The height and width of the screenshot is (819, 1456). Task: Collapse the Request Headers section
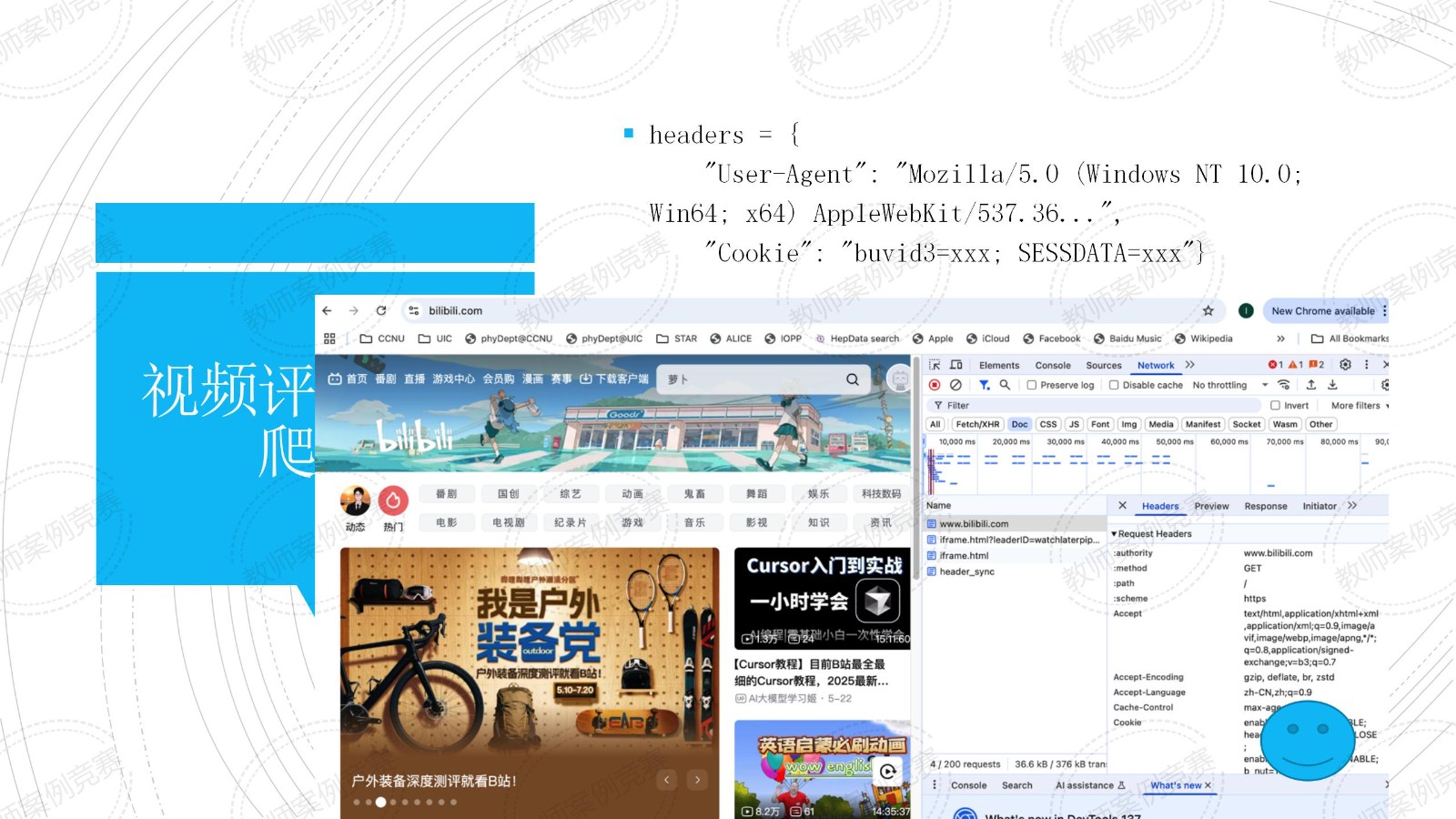tap(1114, 534)
